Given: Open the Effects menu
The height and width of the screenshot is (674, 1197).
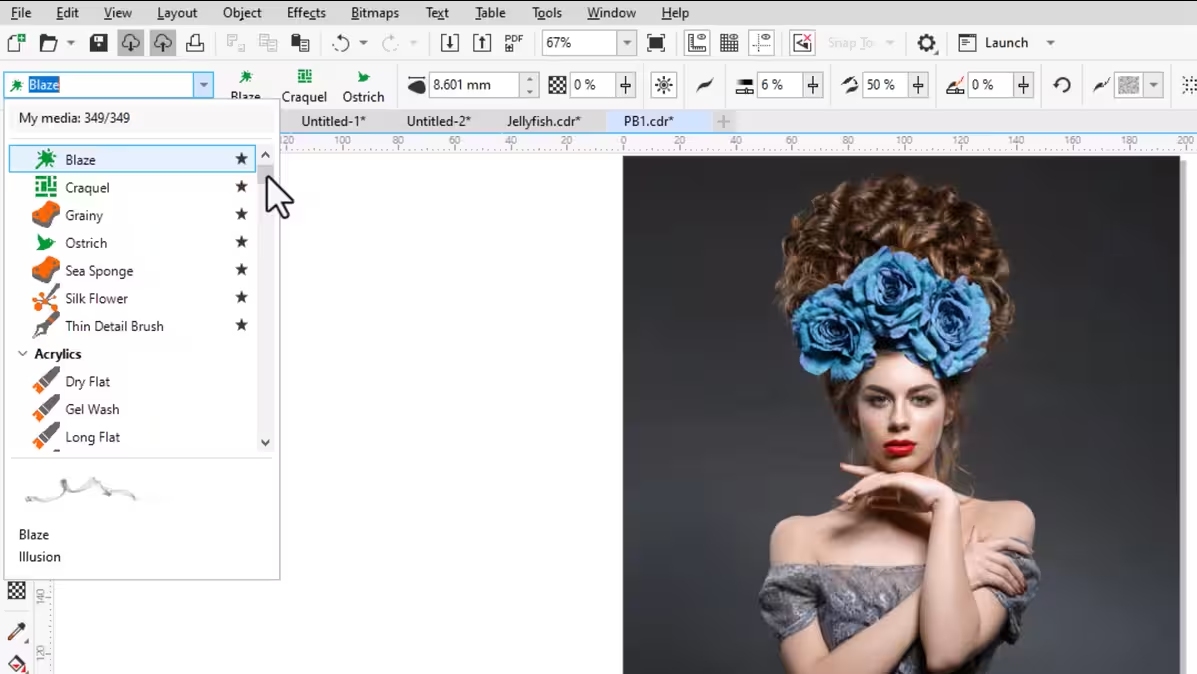Looking at the screenshot, I should [x=306, y=13].
